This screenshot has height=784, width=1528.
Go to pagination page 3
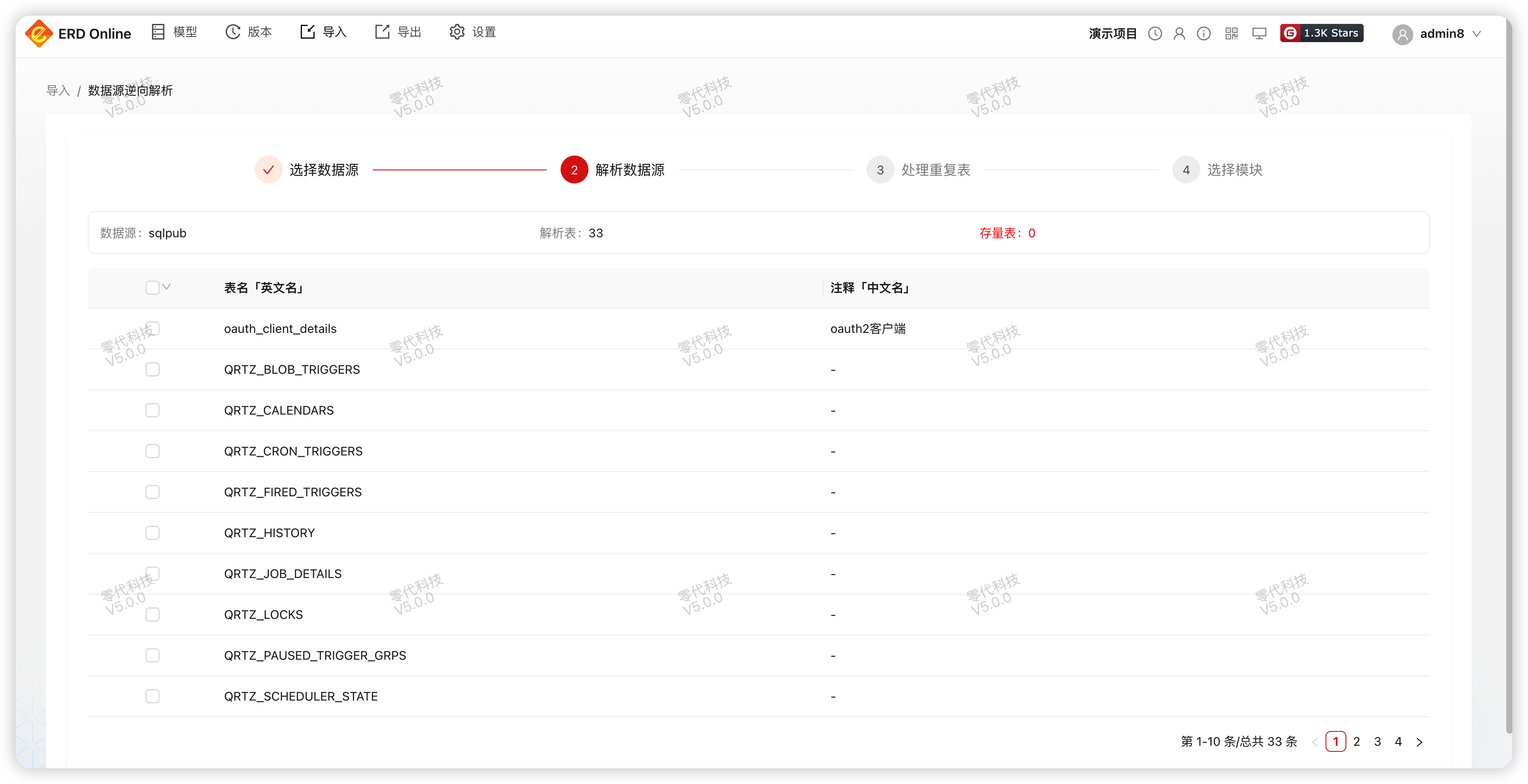pos(1377,742)
